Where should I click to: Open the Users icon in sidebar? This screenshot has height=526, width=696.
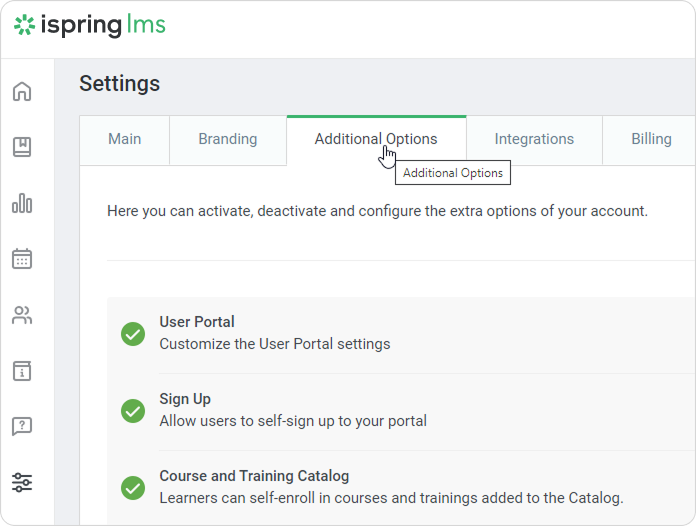click(22, 316)
